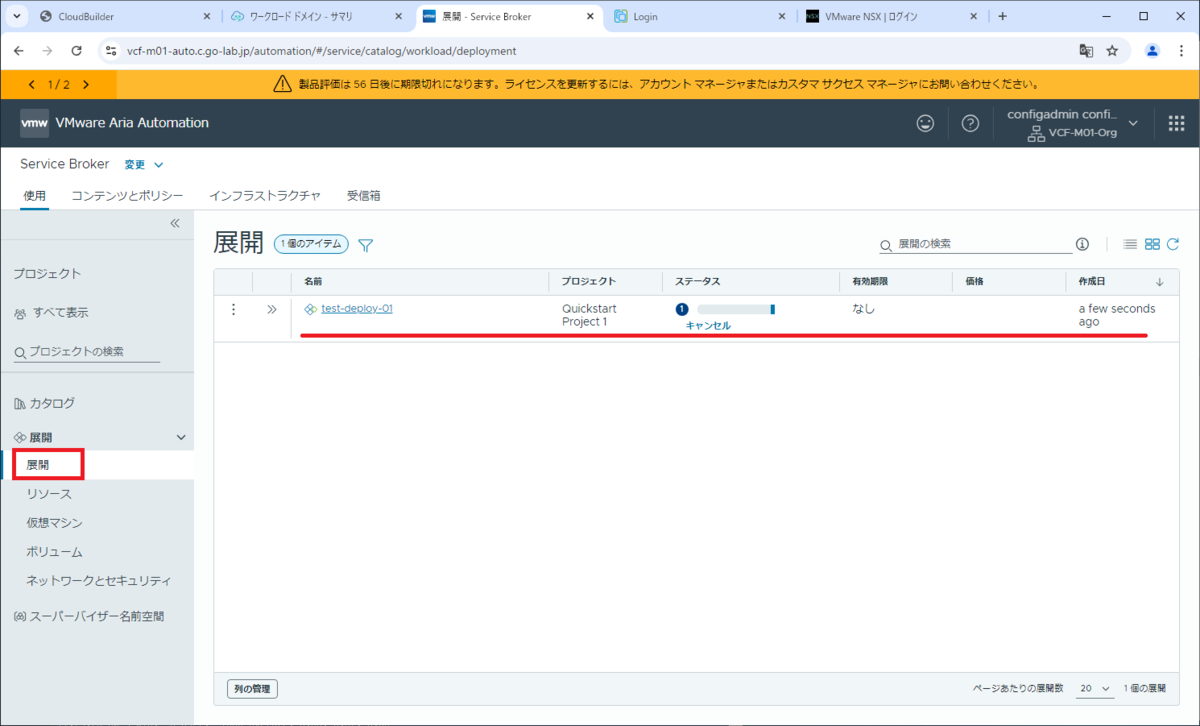Open ネットワークとセキュリティ in sidebar
Image resolution: width=1200 pixels, height=726 pixels.
[99, 581]
